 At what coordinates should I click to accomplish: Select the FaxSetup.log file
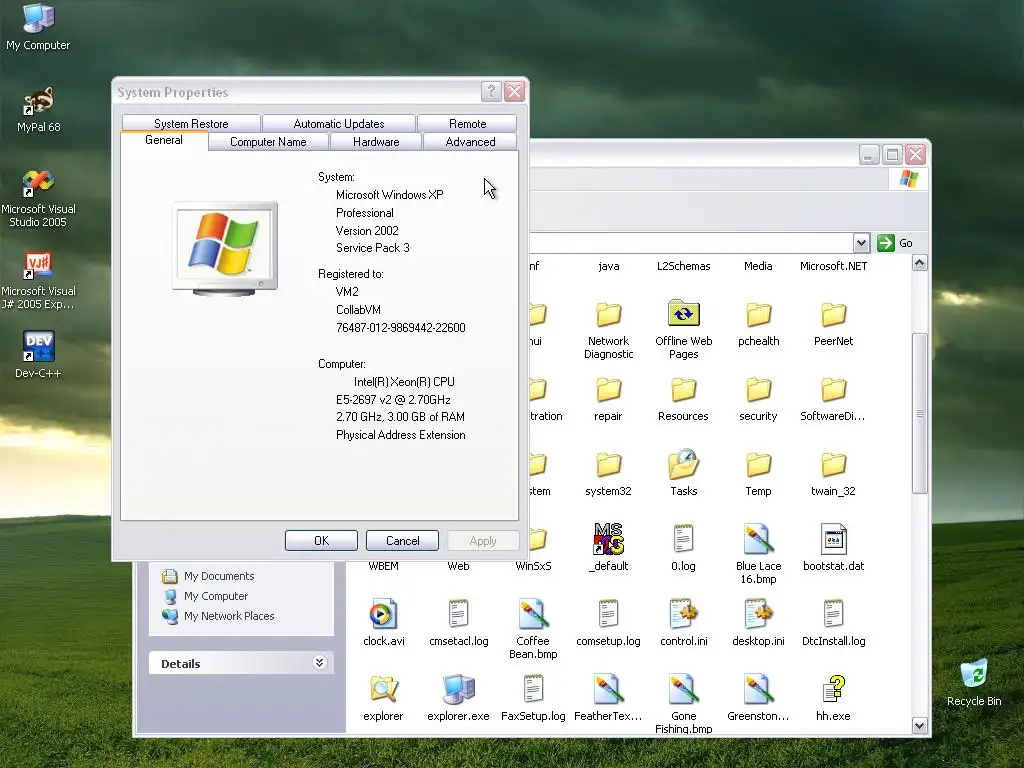click(533, 697)
